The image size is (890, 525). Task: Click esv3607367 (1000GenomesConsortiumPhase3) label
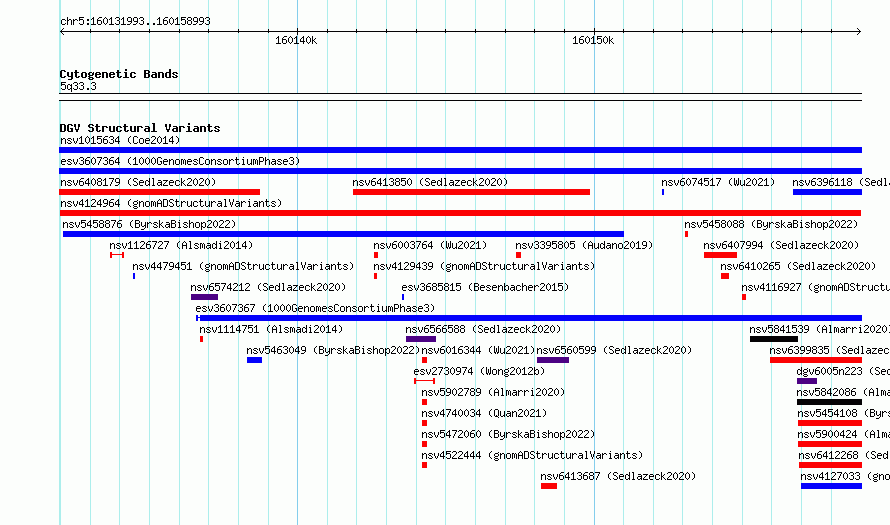coord(315,308)
